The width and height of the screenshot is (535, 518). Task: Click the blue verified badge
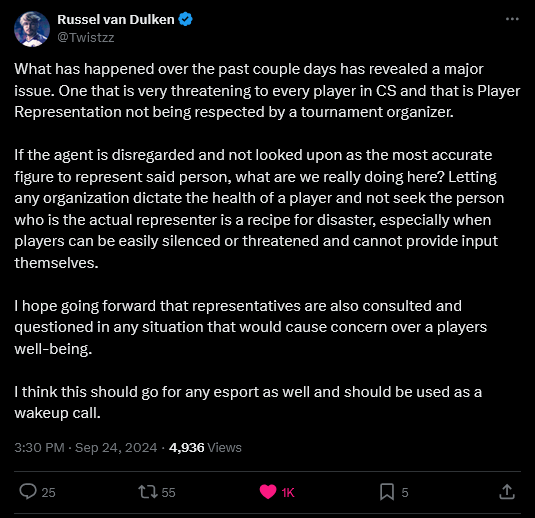click(x=186, y=19)
